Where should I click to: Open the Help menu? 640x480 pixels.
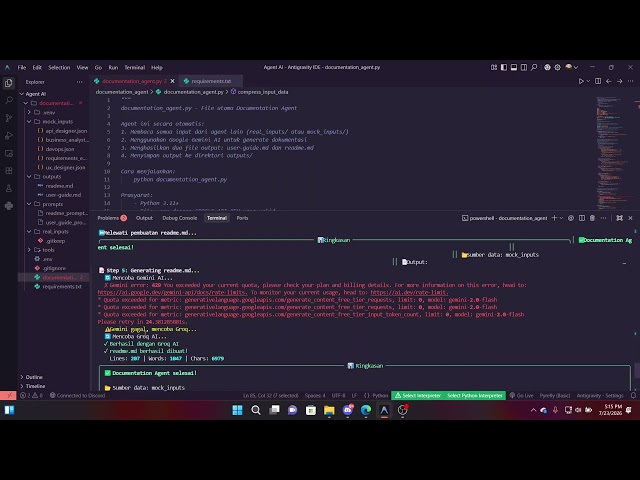(x=157, y=67)
